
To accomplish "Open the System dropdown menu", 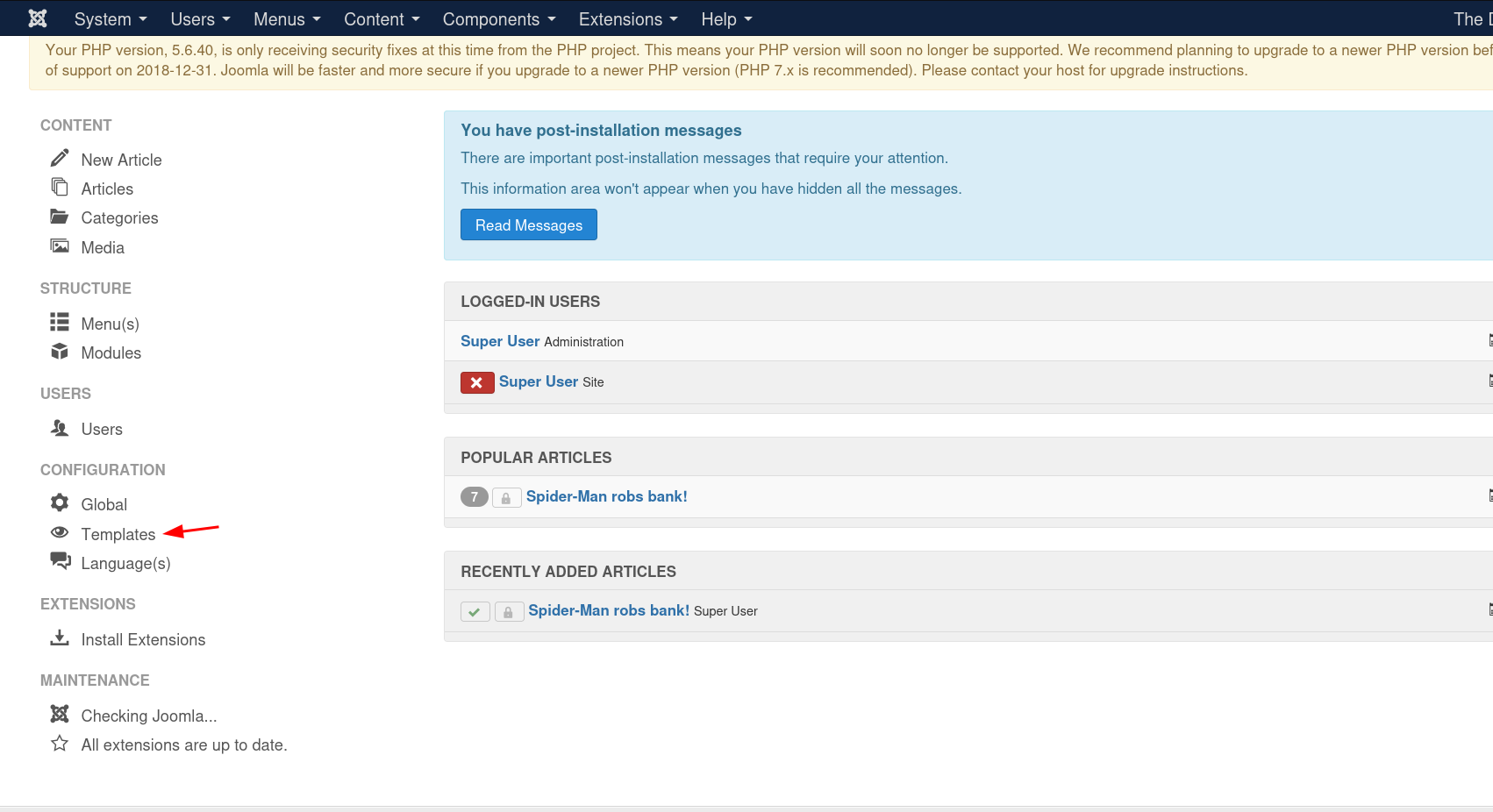I will (111, 19).
